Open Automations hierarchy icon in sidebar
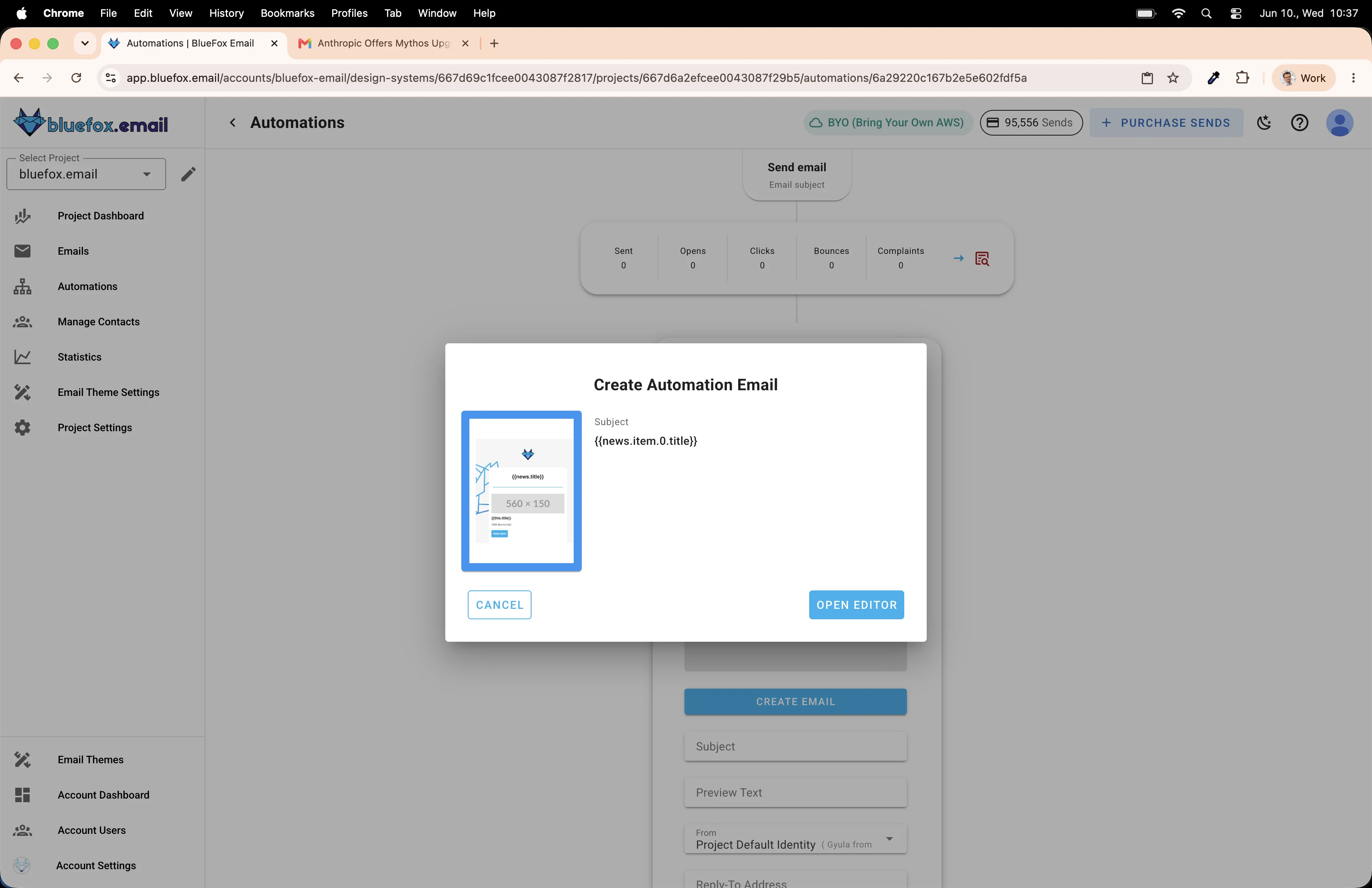This screenshot has height=888, width=1372. click(x=22, y=286)
